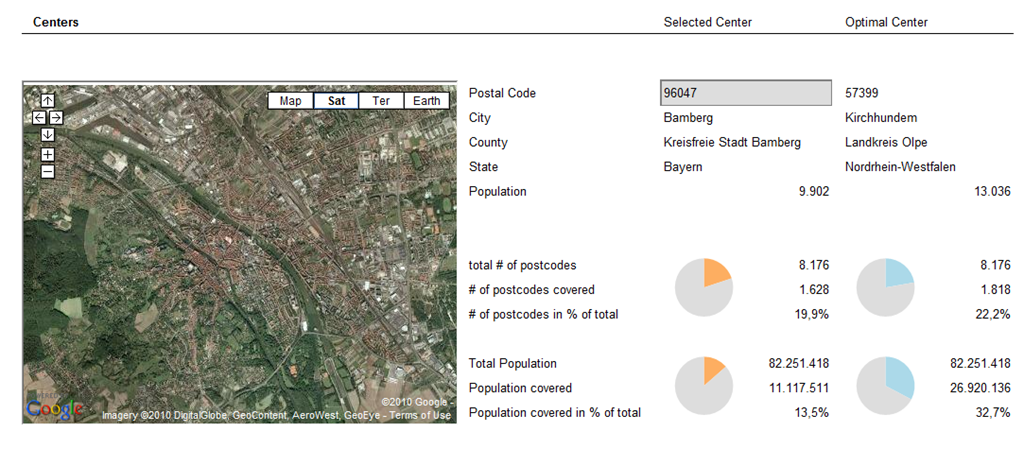The image size is (1024, 449).
Task: Click Kreisfreie Stadt Bamberg county value
Action: click(731, 143)
